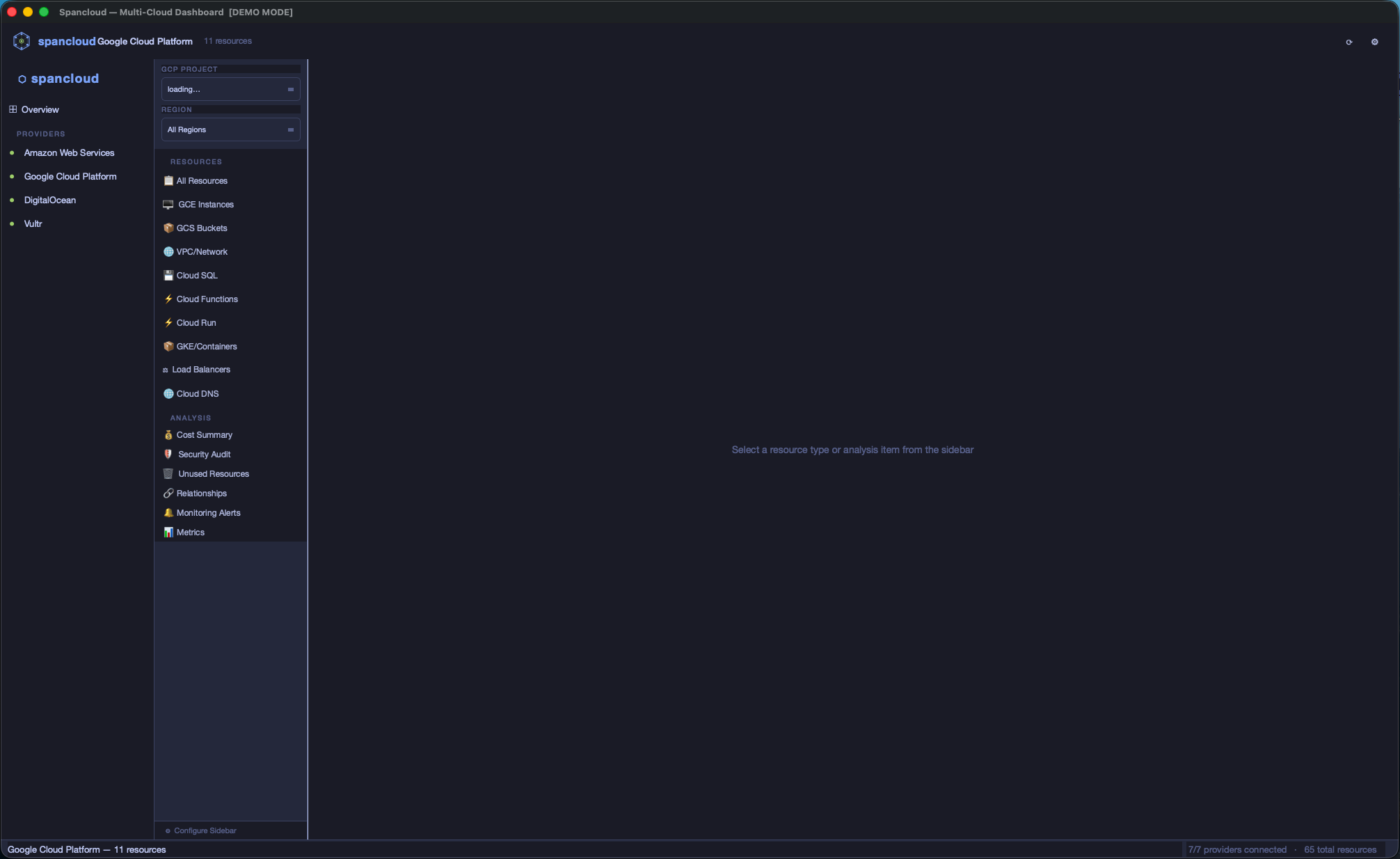Click the GCE Instances monitor icon
This screenshot has width=1400, height=859.
(168, 205)
